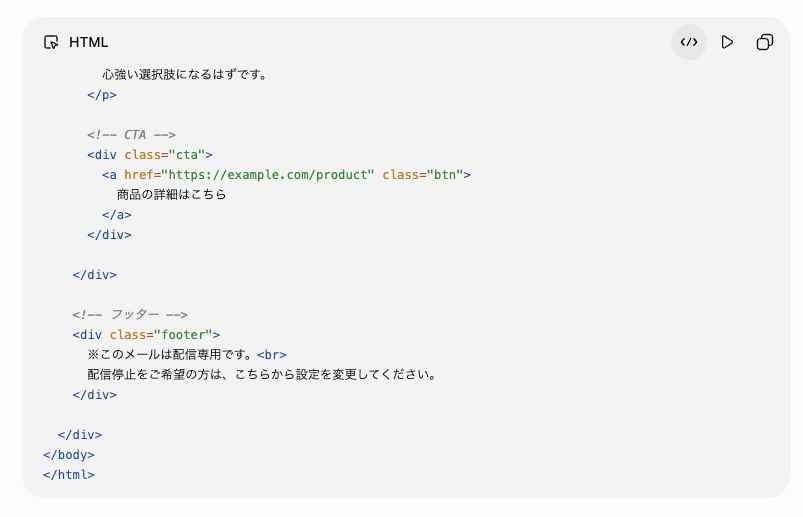803x517 pixels.
Task: Click the <!-- CTA --> comment line
Action: click(132, 135)
